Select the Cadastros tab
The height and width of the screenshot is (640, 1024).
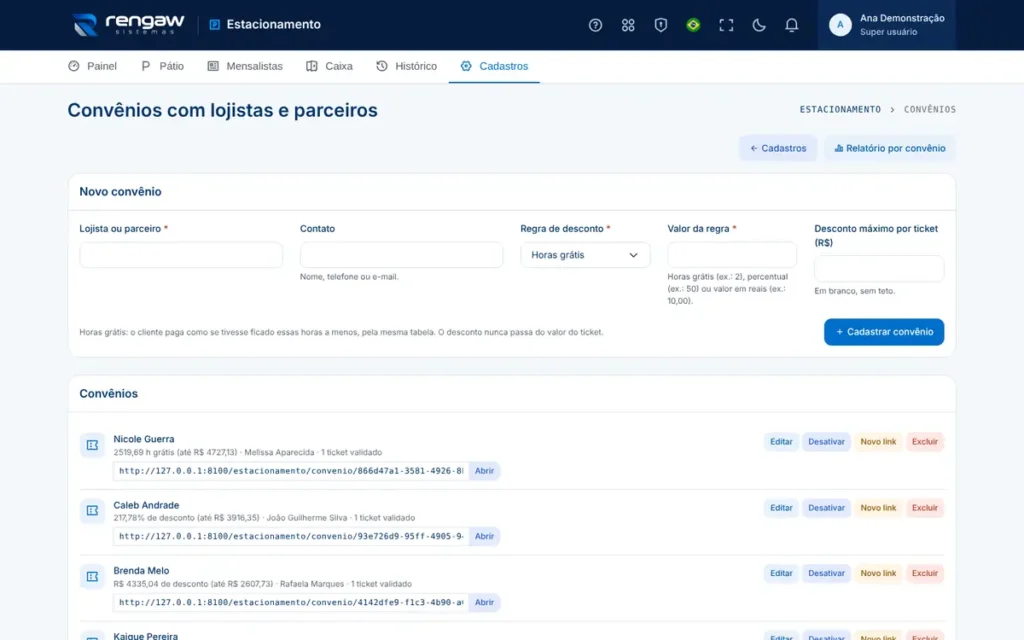(494, 66)
